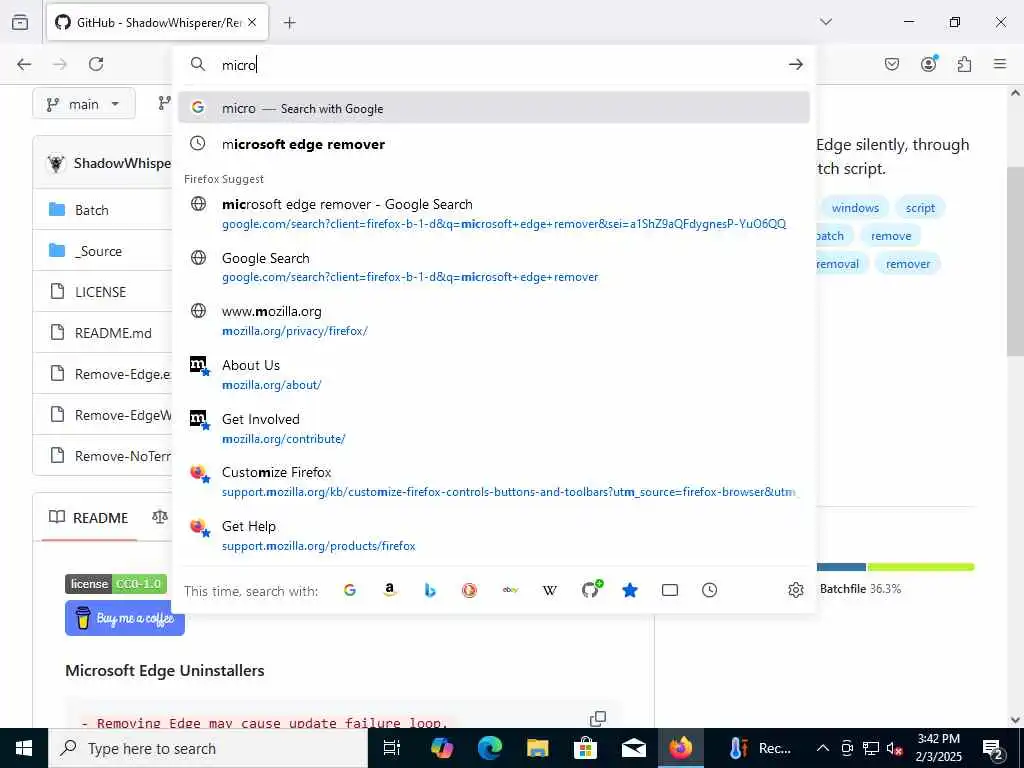This screenshot has height=768, width=1024.
Task: Select the 'windows' topic tag
Action: 855,208
